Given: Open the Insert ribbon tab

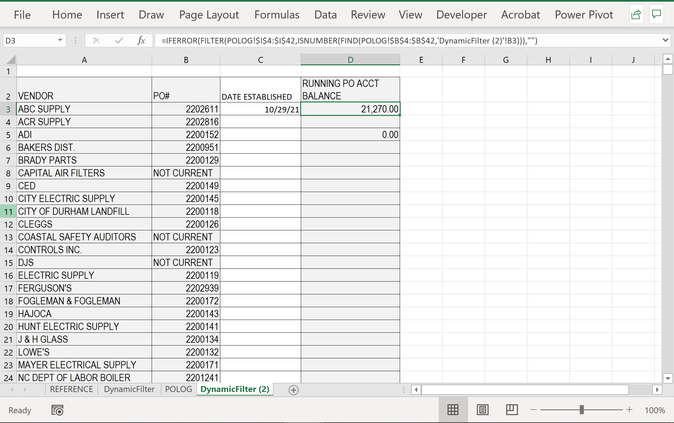Looking at the screenshot, I should click(110, 15).
